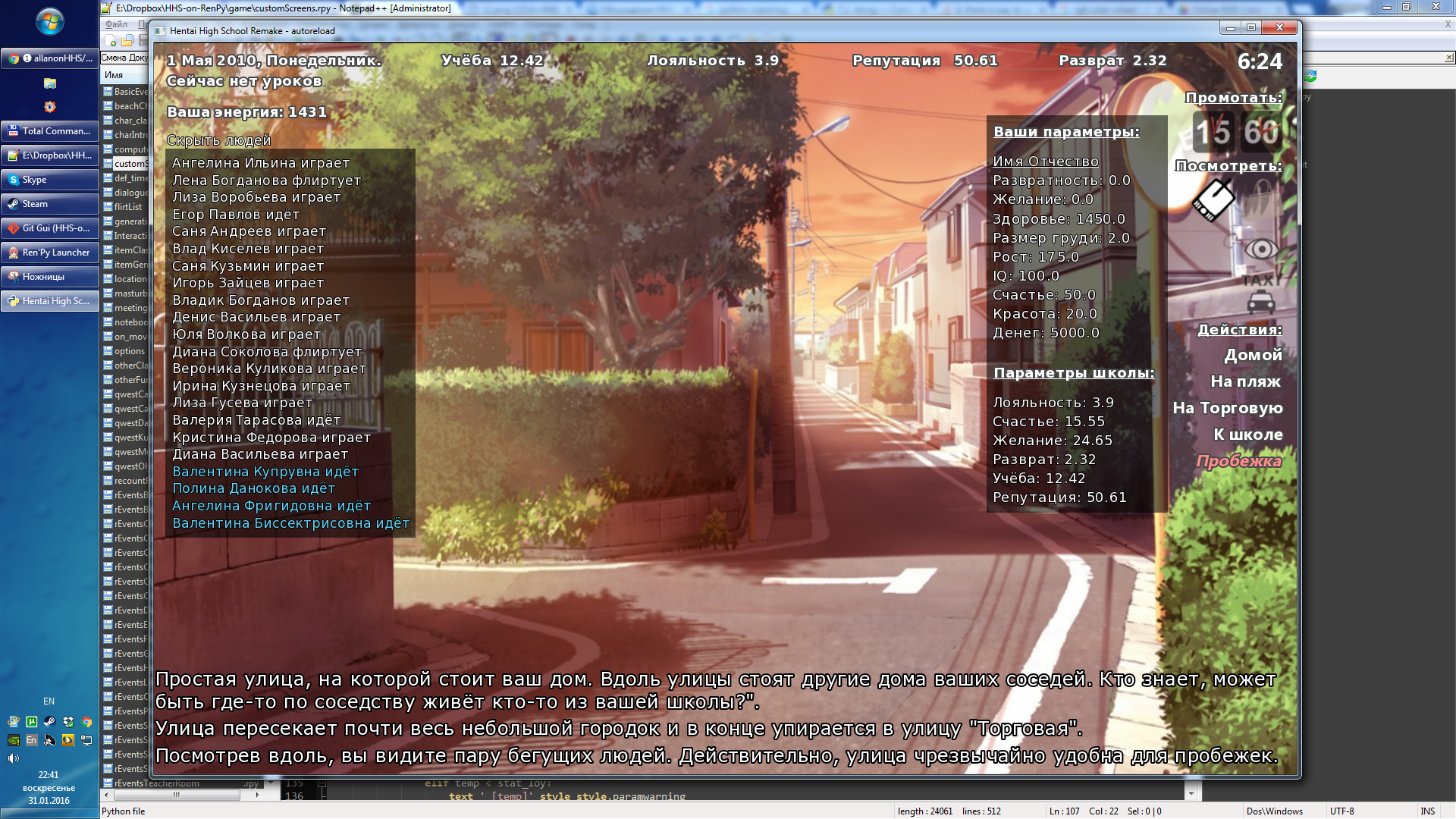Choose 'На Торговую' street action

(x=1227, y=408)
